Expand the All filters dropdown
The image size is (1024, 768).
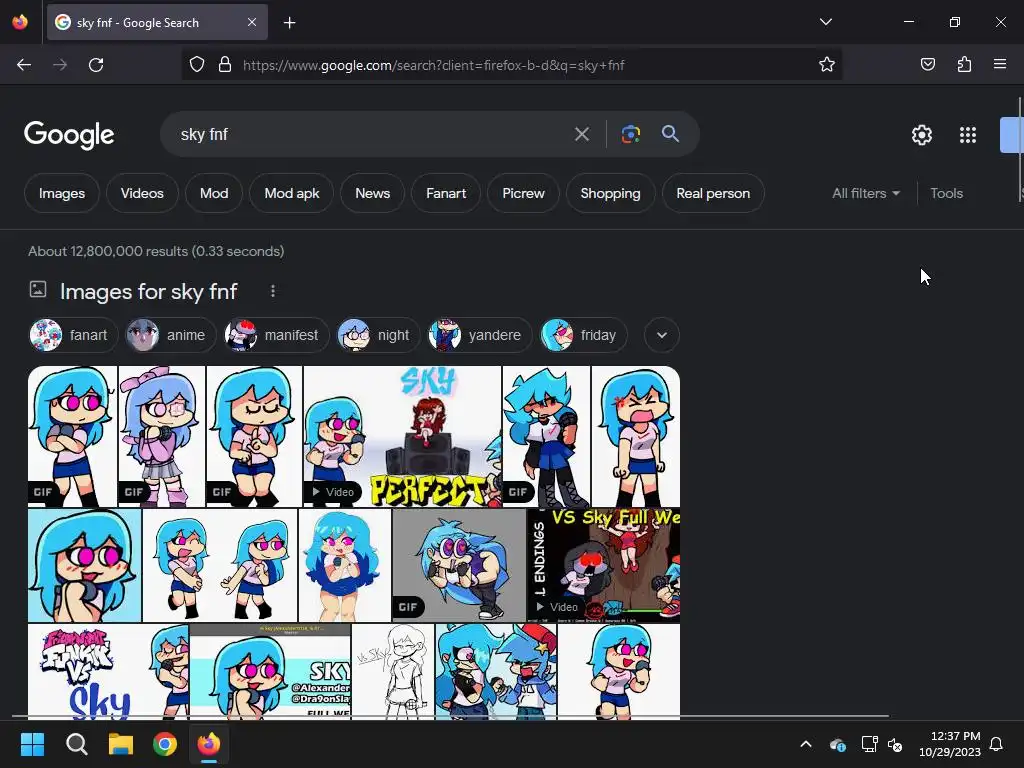(x=866, y=193)
